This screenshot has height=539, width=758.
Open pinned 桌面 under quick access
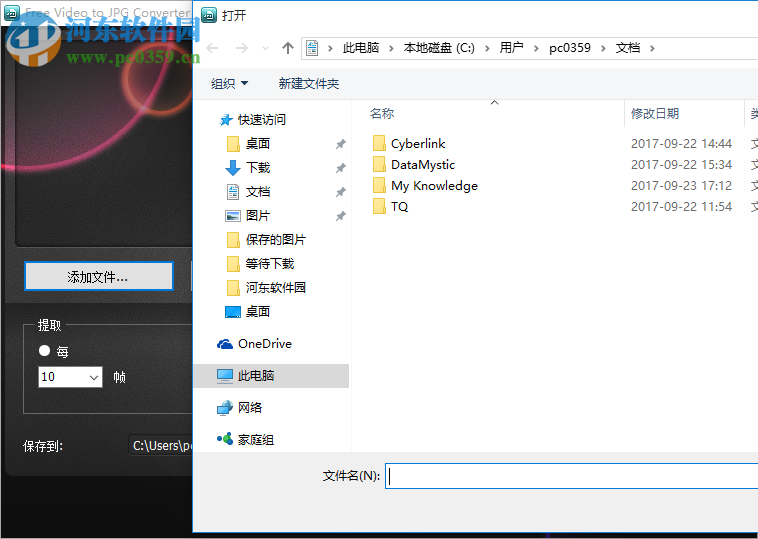point(258,144)
